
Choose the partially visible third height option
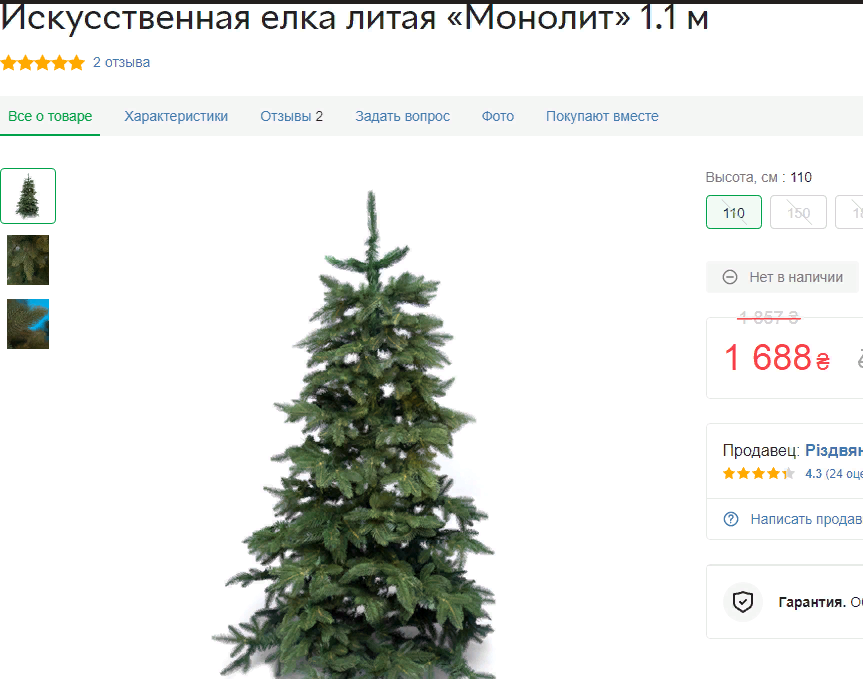tap(850, 212)
